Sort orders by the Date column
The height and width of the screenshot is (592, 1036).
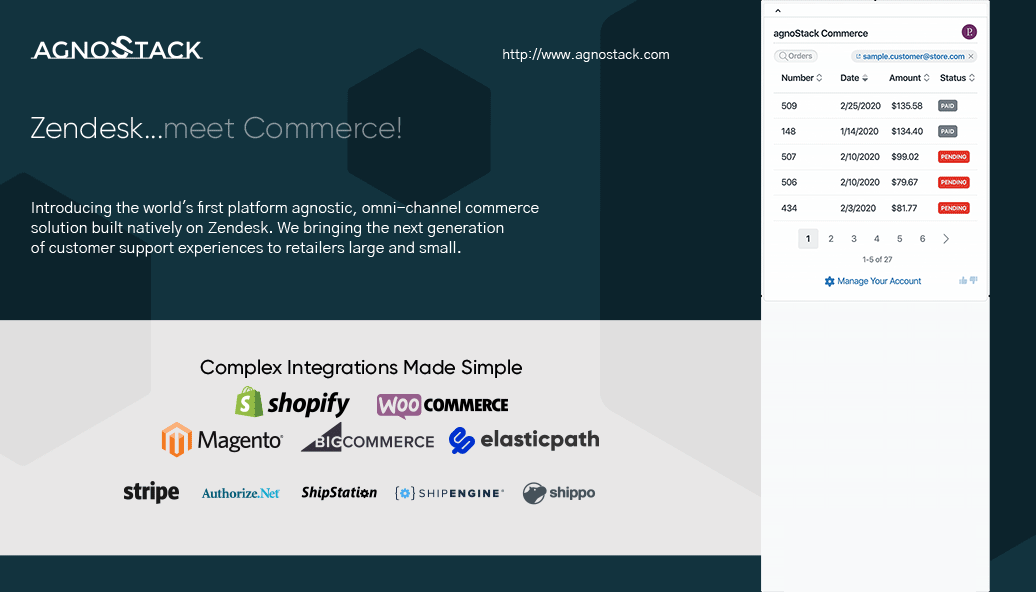point(854,78)
